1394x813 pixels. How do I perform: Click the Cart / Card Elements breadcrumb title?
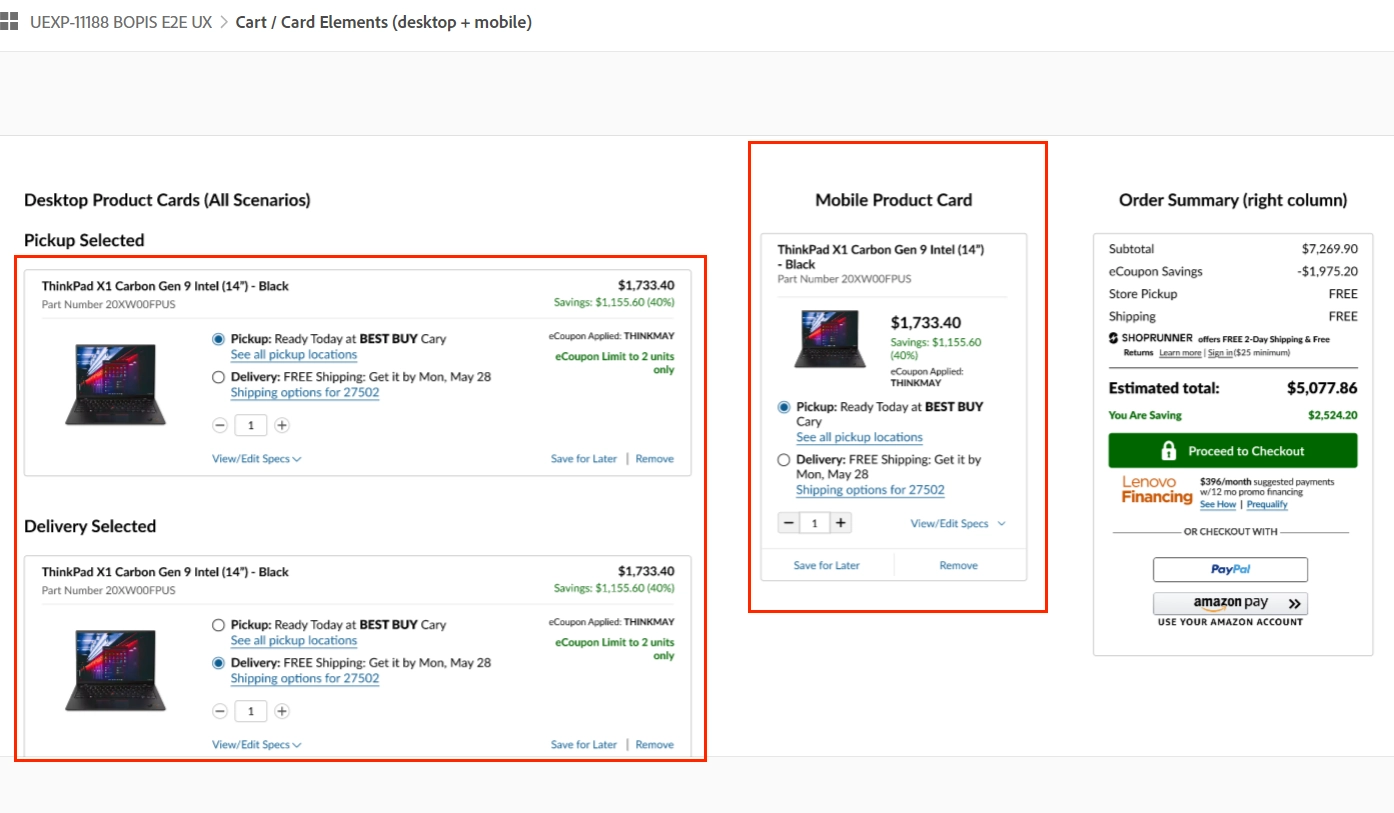click(384, 22)
